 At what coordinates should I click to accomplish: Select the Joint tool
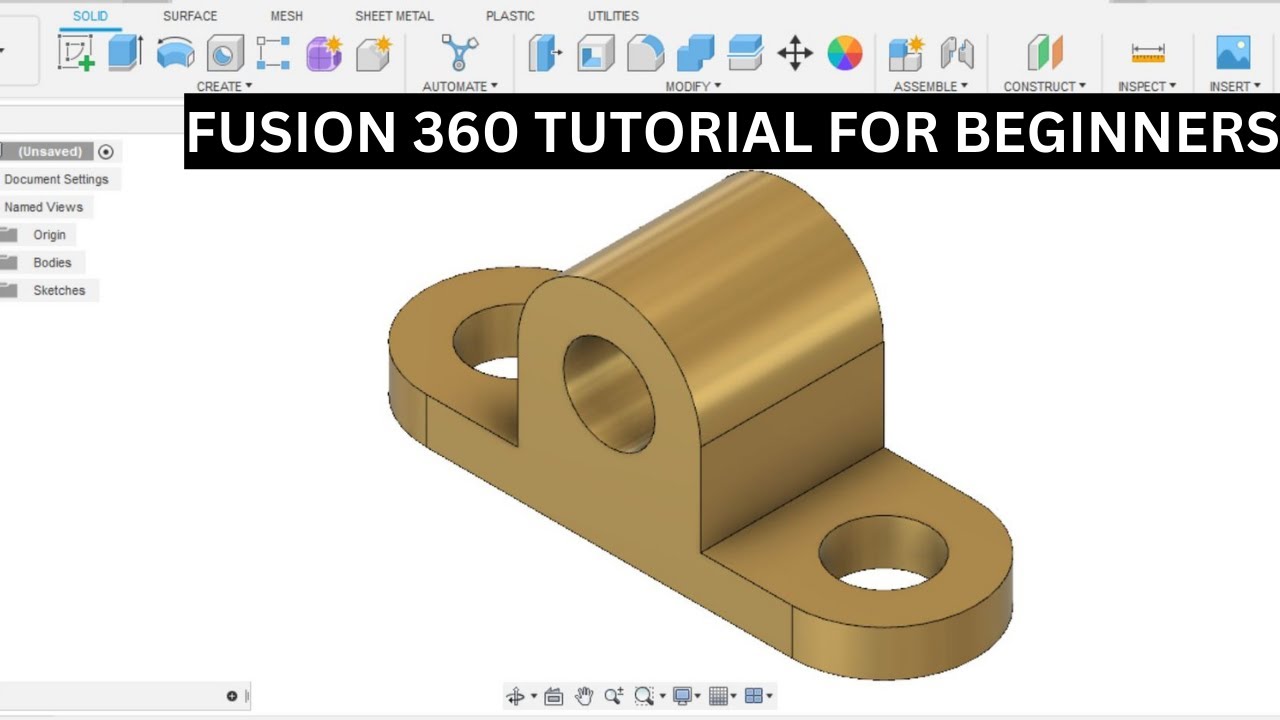coord(957,53)
